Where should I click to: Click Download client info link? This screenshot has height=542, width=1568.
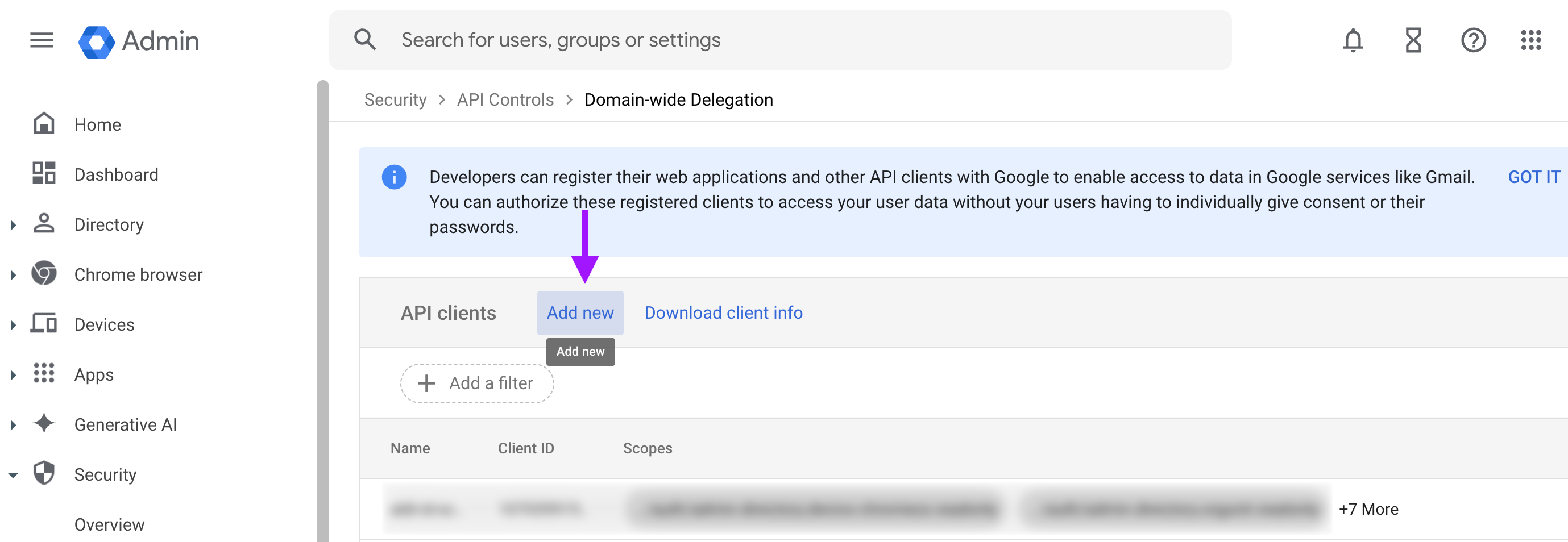pyautogui.click(x=723, y=312)
